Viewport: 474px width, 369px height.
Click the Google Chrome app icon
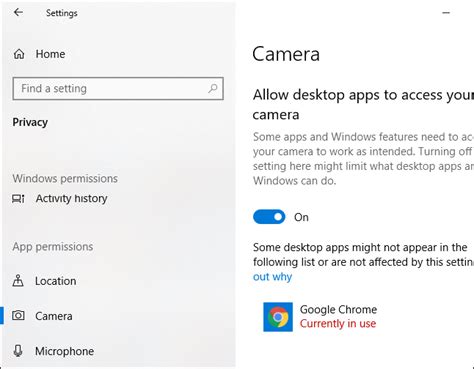278,317
